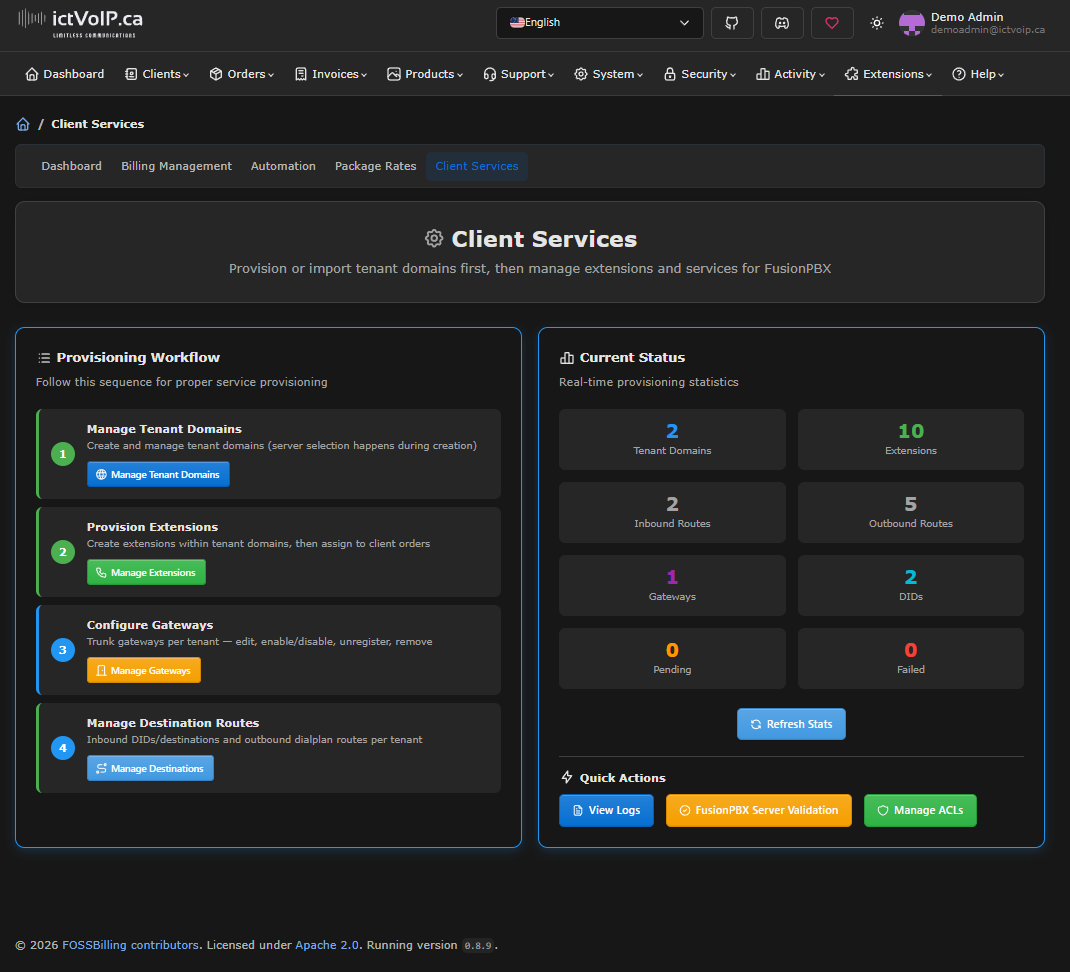The width and height of the screenshot is (1070, 972).
Task: Click the chart icon beside Current Status
Action: point(566,358)
